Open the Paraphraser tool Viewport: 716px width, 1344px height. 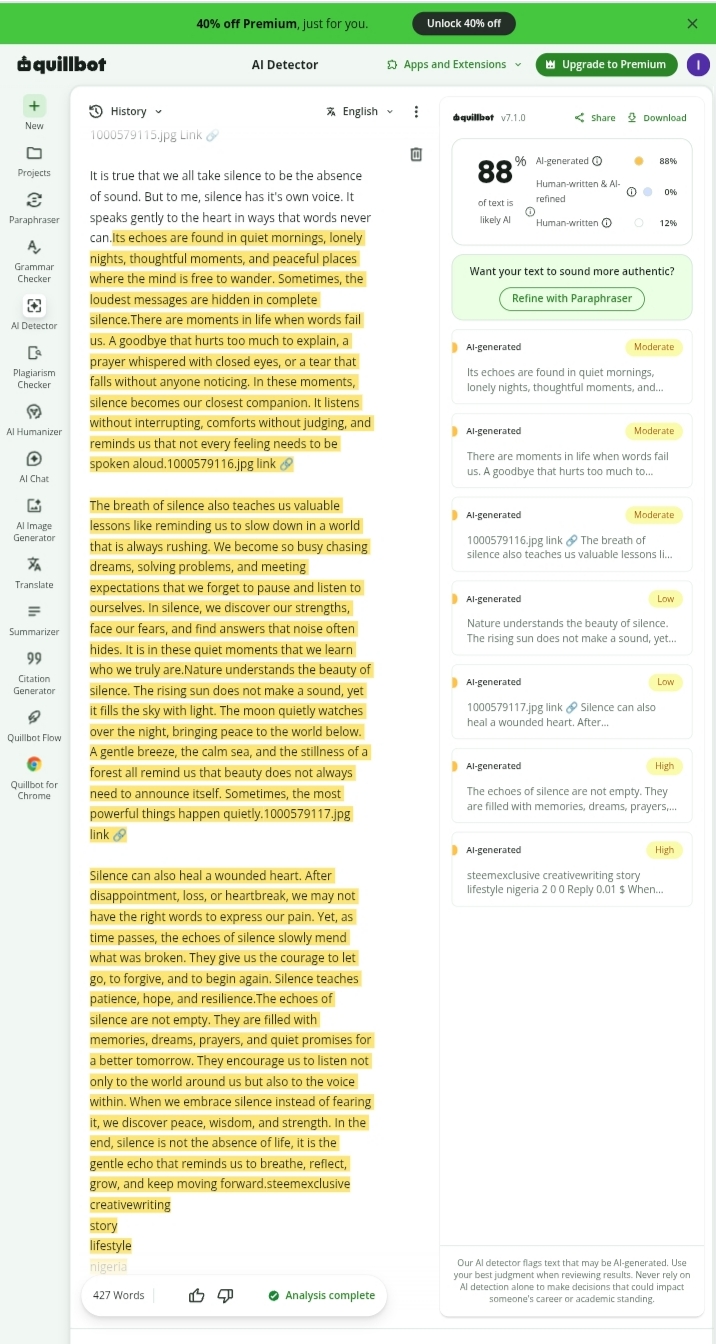(34, 207)
